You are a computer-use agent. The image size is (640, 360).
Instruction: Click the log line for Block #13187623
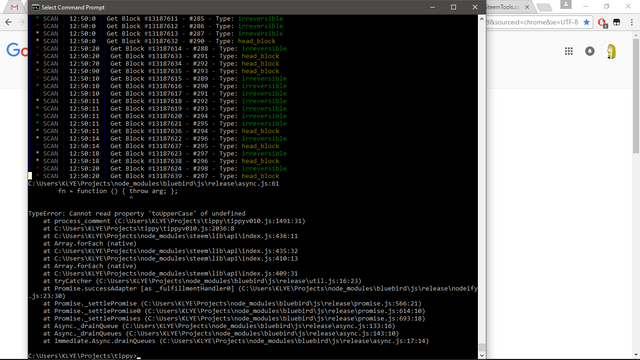point(161,153)
